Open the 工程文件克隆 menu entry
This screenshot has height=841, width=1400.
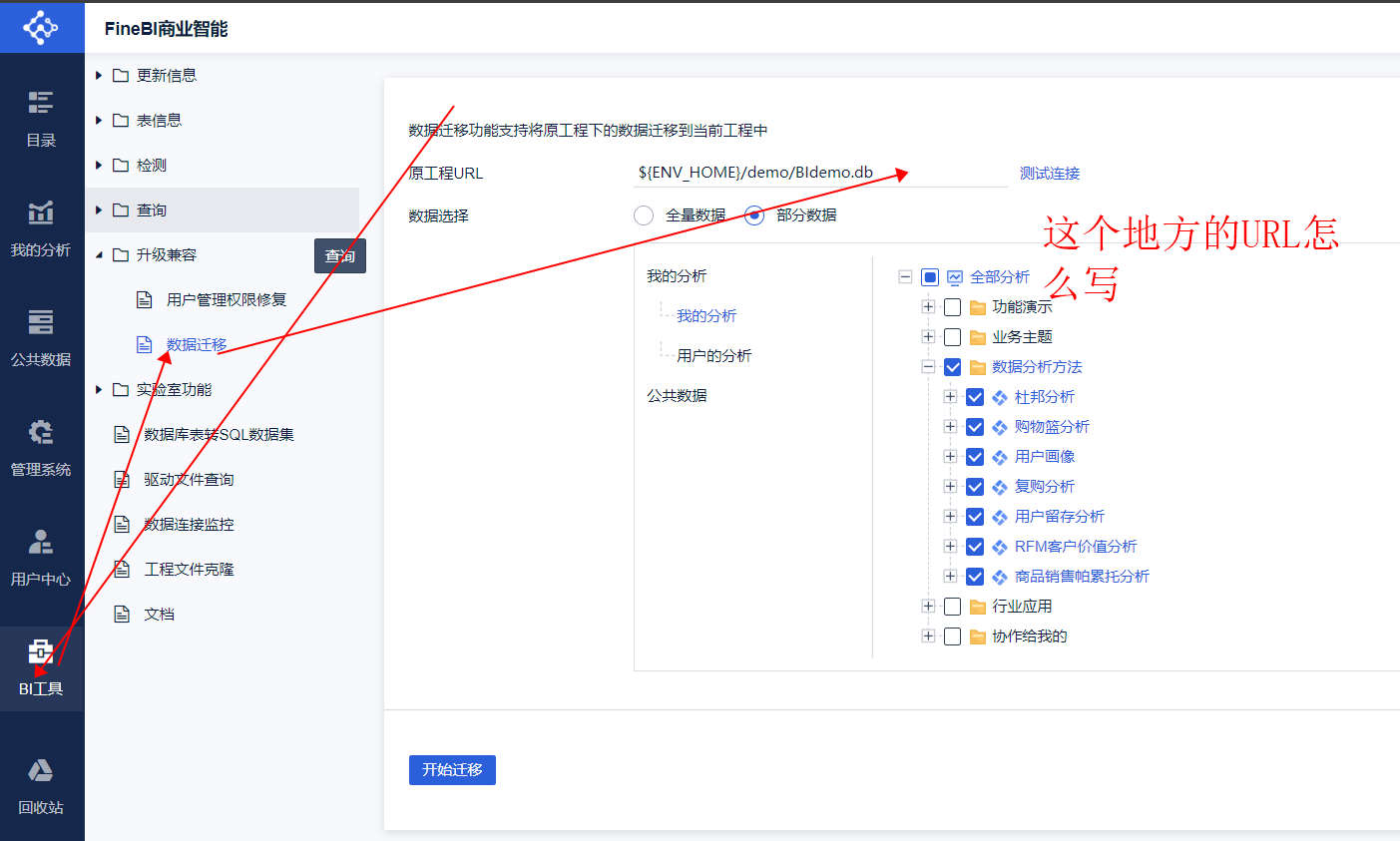tap(190, 570)
